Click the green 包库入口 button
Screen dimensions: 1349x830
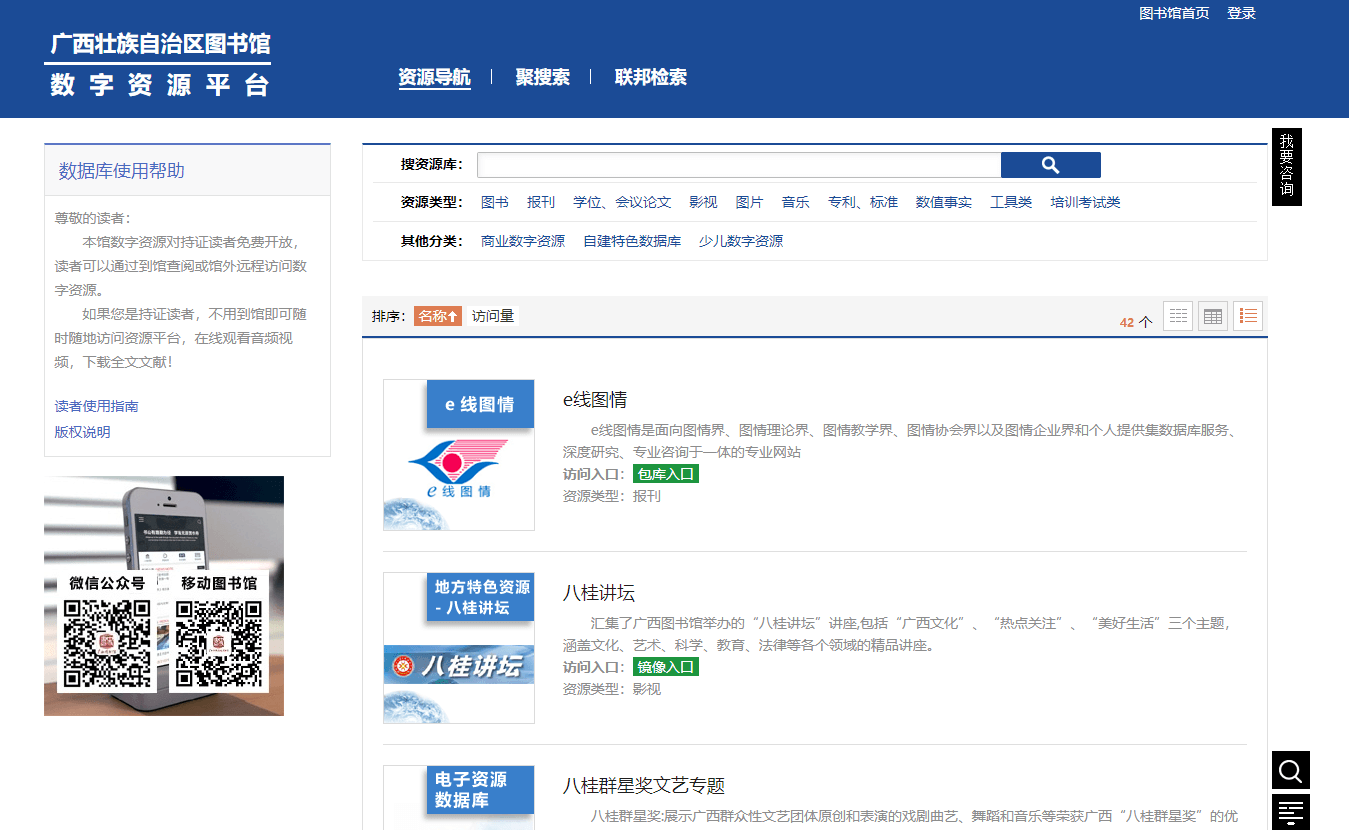[665, 474]
